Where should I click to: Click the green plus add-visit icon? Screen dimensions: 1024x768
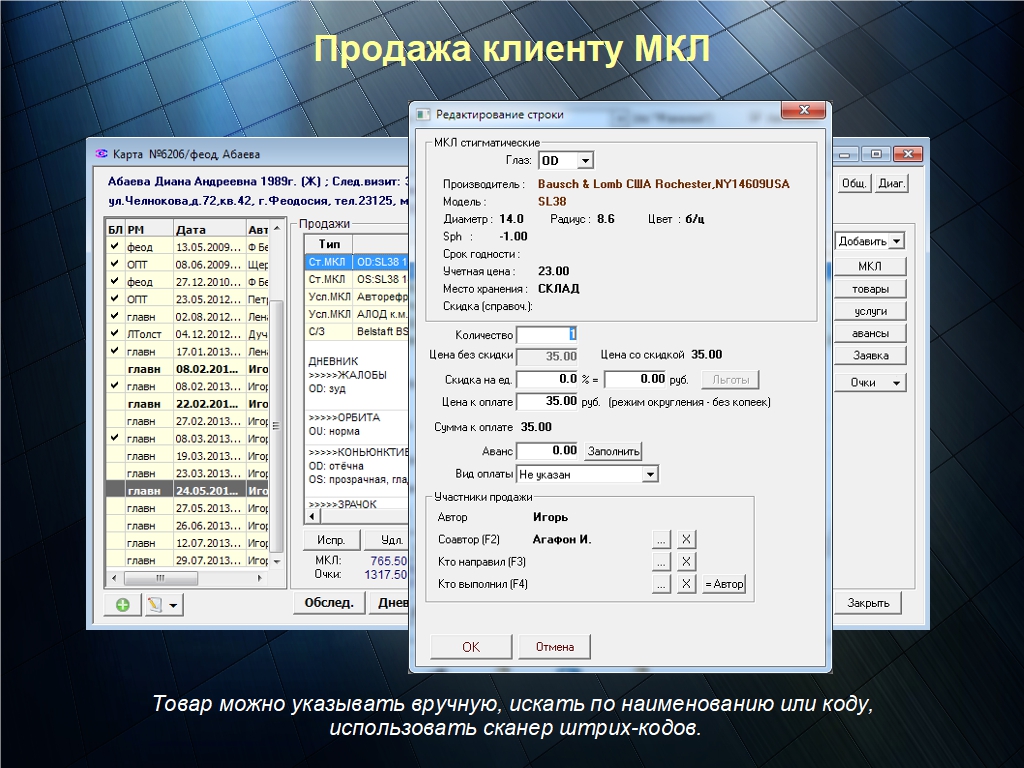tap(122, 605)
